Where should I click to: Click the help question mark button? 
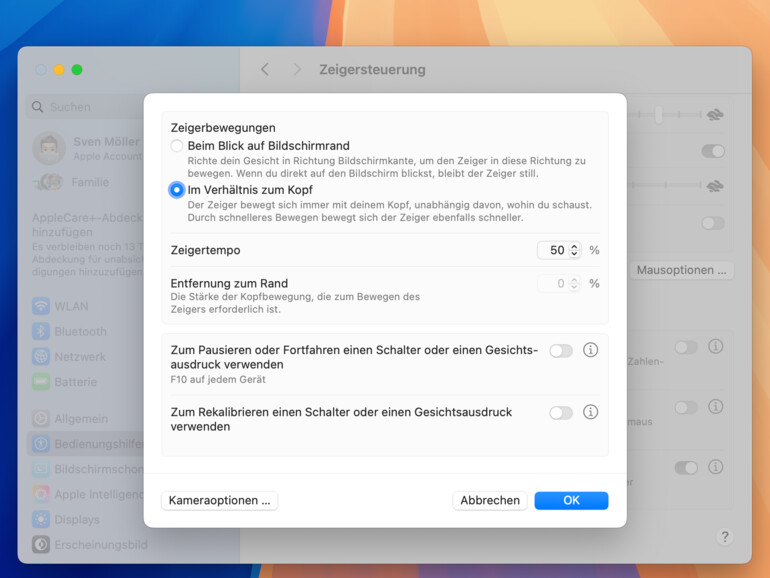[725, 537]
